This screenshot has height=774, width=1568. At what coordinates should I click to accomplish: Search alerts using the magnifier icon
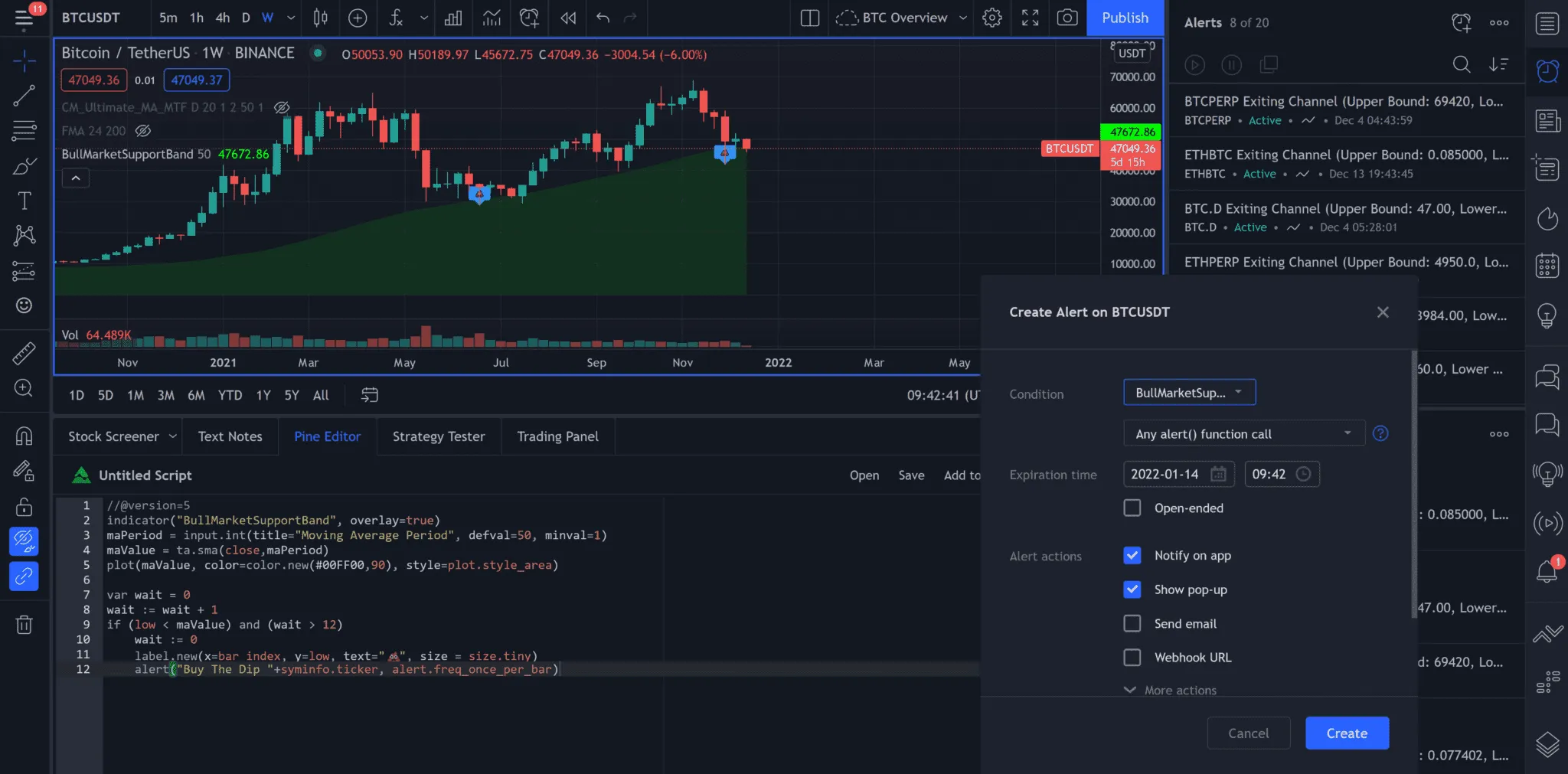coord(1462,64)
